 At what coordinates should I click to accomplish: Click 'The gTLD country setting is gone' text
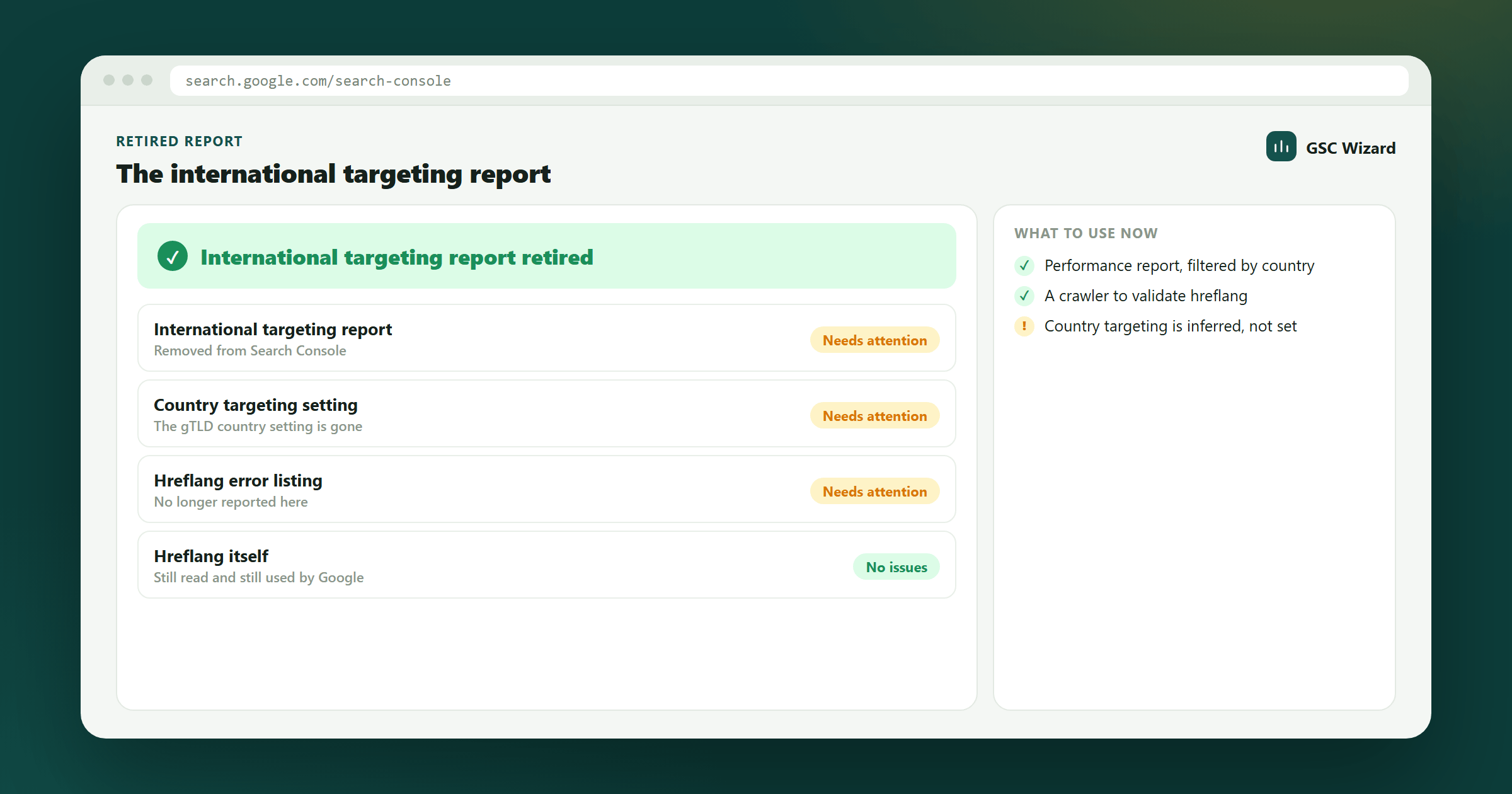[x=258, y=427]
